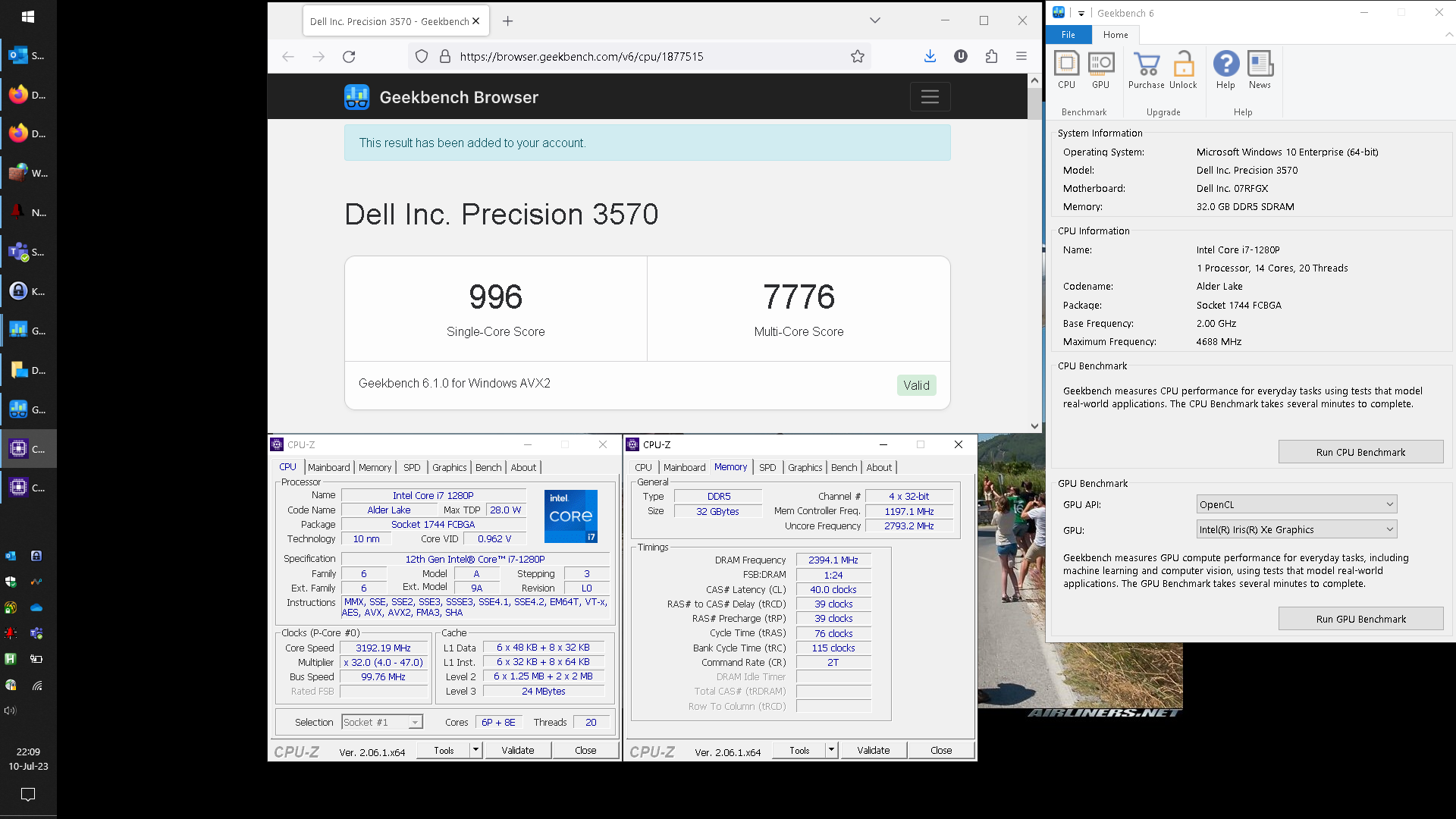This screenshot has width=1456, height=819.
Task: Open the Firefox downloads arrow icon
Action: point(930,56)
